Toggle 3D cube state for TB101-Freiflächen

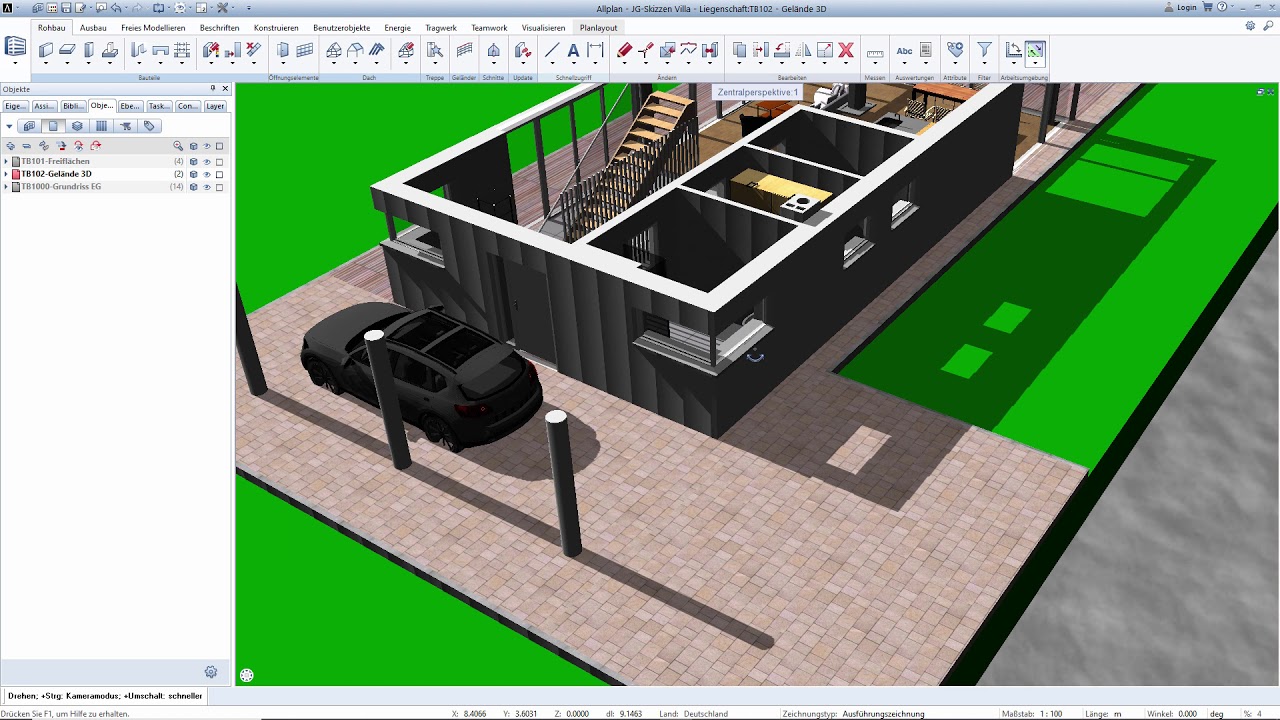194,161
